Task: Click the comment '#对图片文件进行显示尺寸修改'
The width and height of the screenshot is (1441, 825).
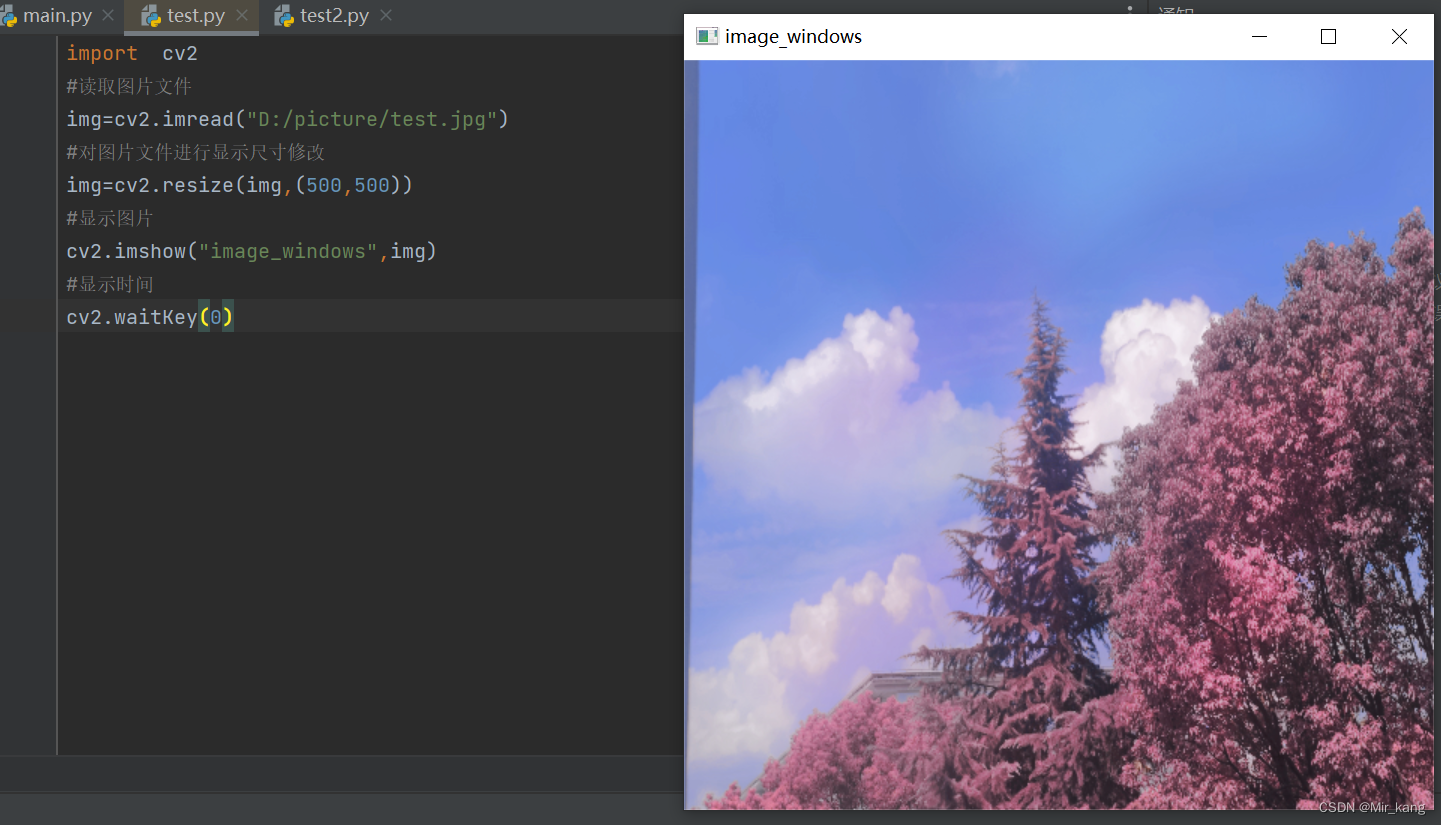Action: tap(196, 152)
